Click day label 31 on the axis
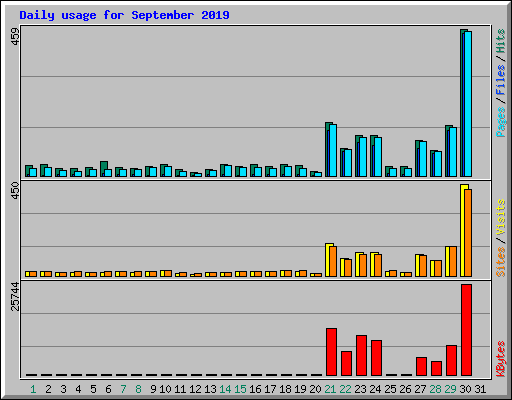Image resolution: width=512 pixels, height=400 pixels. pyautogui.click(x=480, y=389)
